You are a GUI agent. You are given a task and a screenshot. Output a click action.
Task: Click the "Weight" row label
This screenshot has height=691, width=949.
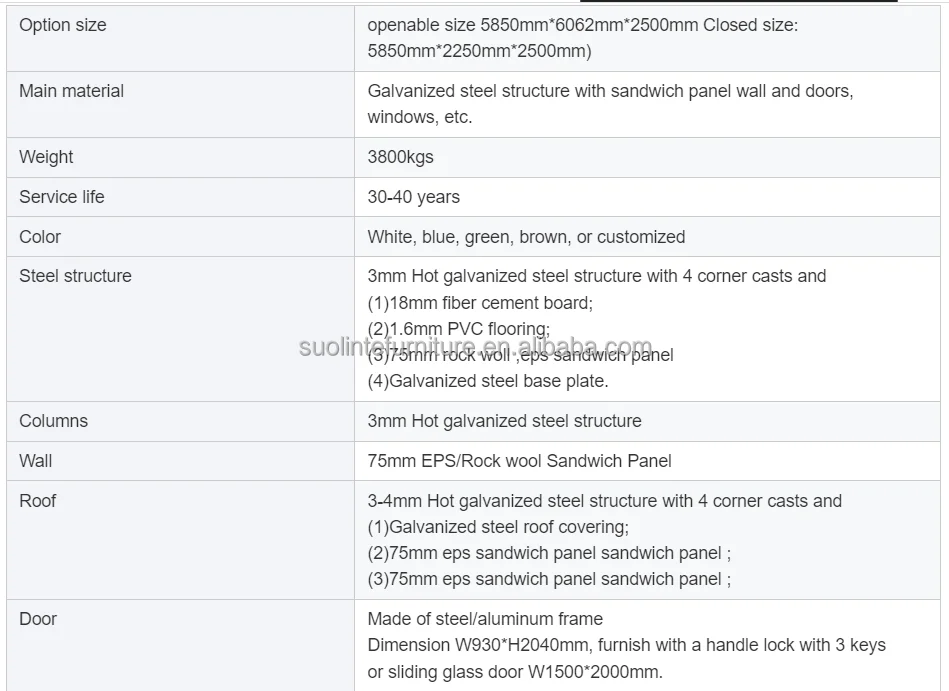click(x=46, y=157)
